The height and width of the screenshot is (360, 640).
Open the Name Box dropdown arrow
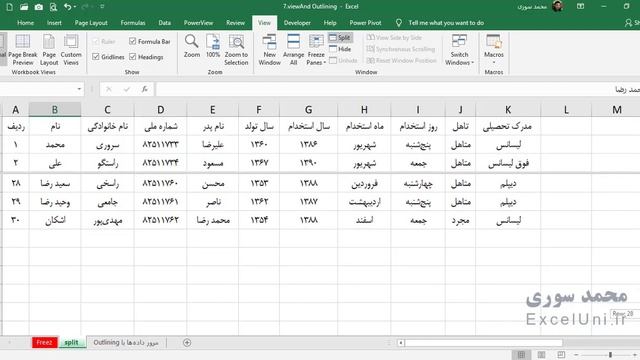click(79, 89)
